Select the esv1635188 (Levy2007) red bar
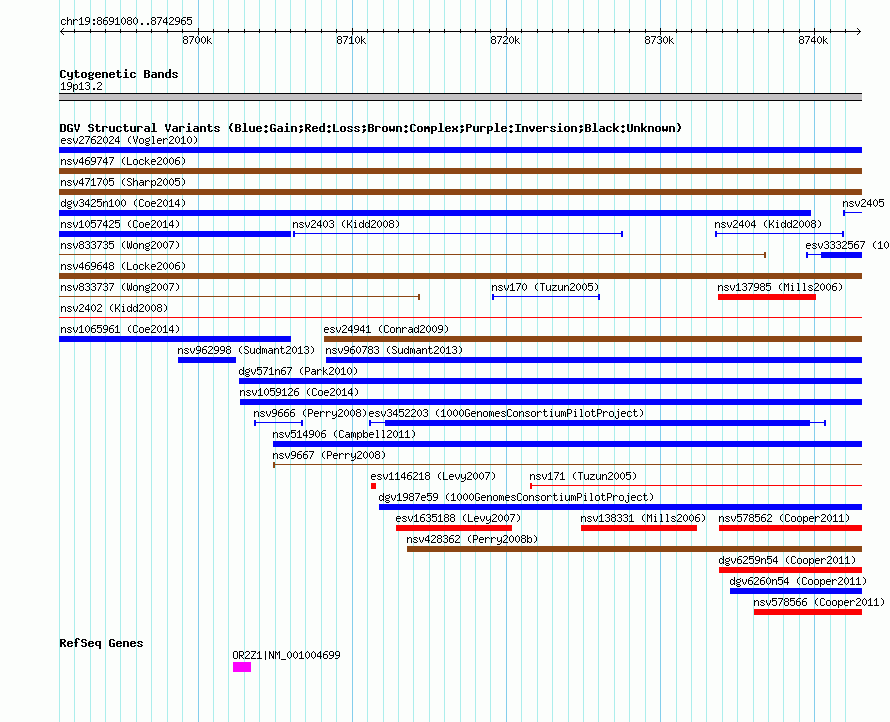The image size is (890, 722). pos(454,528)
